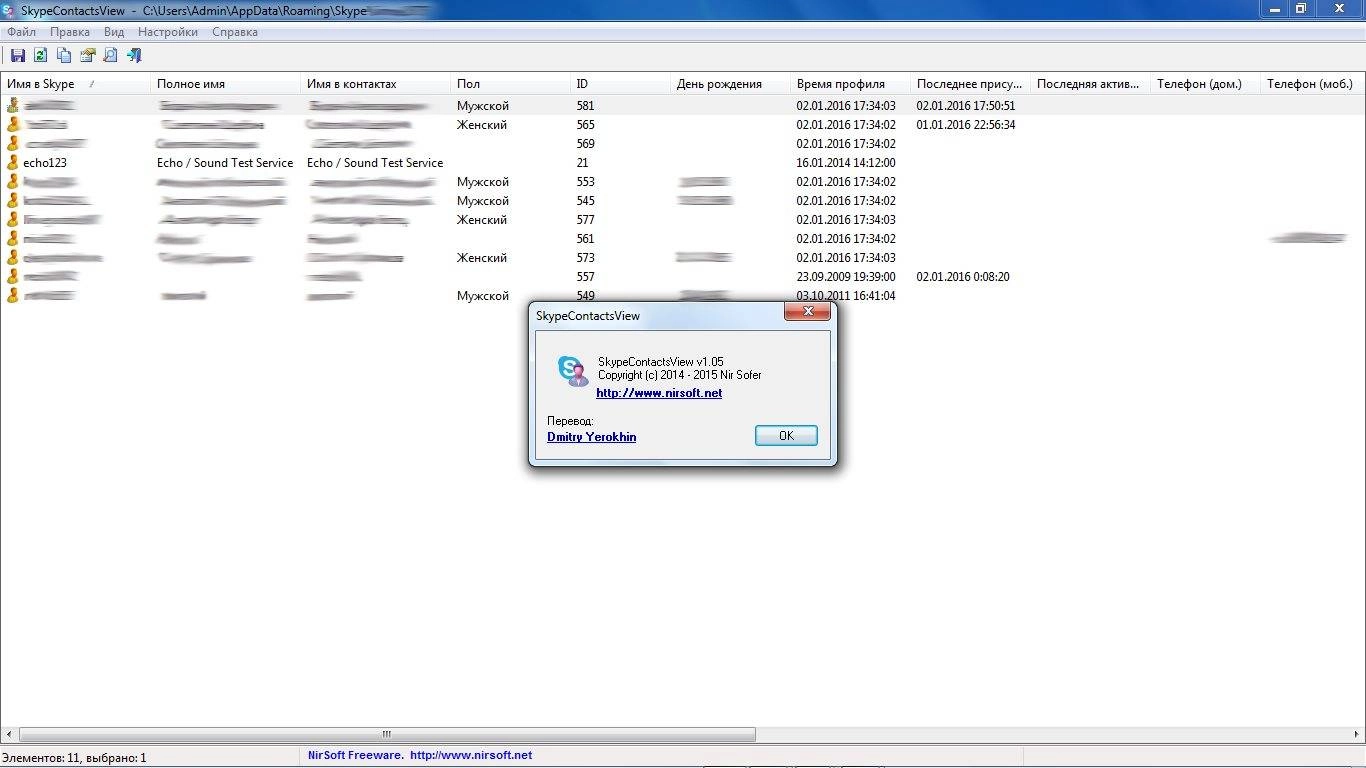The image size is (1366, 768).
Task: Click last presence 01.01.2016 22:56:34
Action: pos(966,124)
